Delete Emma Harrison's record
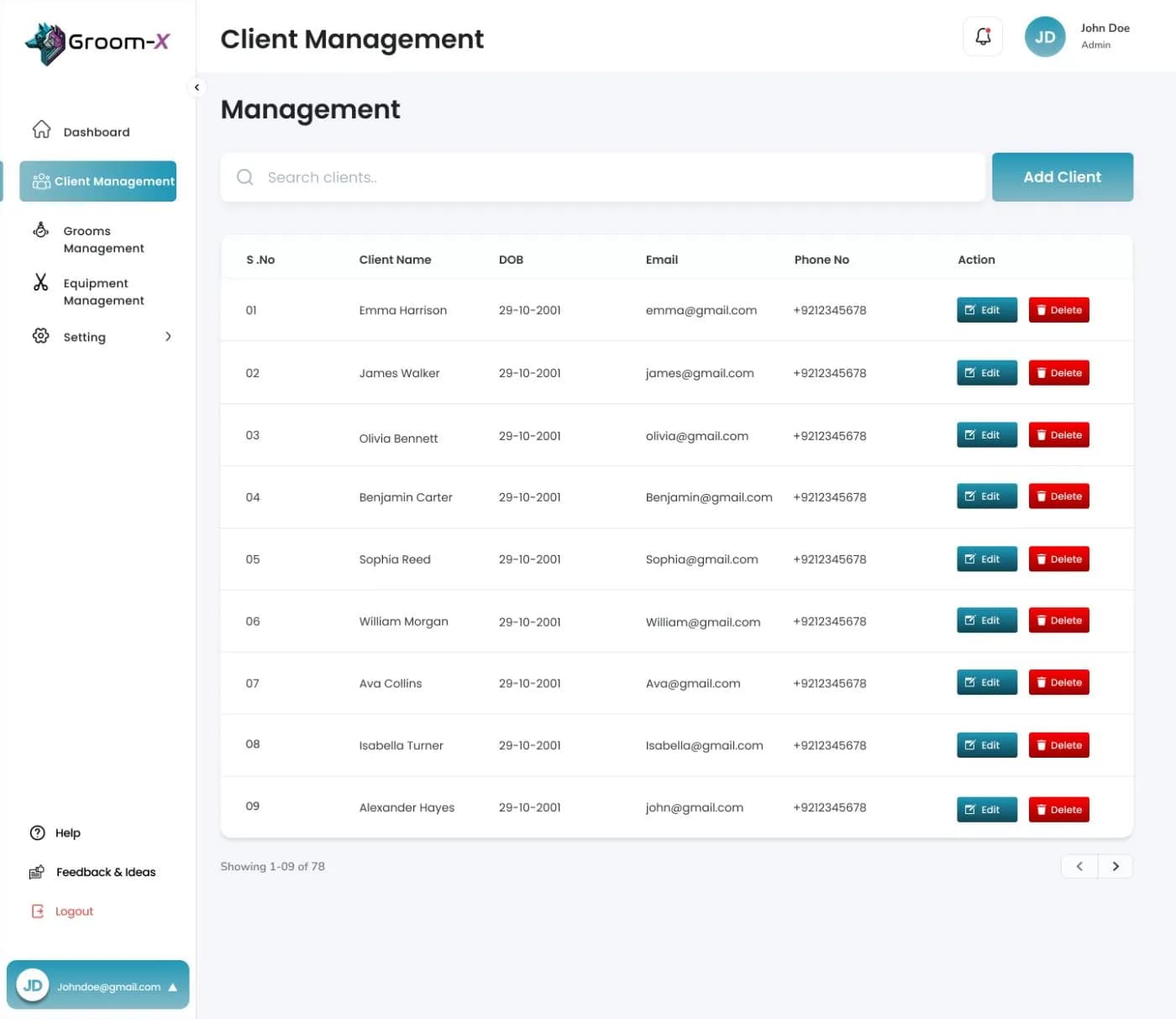 1059,310
